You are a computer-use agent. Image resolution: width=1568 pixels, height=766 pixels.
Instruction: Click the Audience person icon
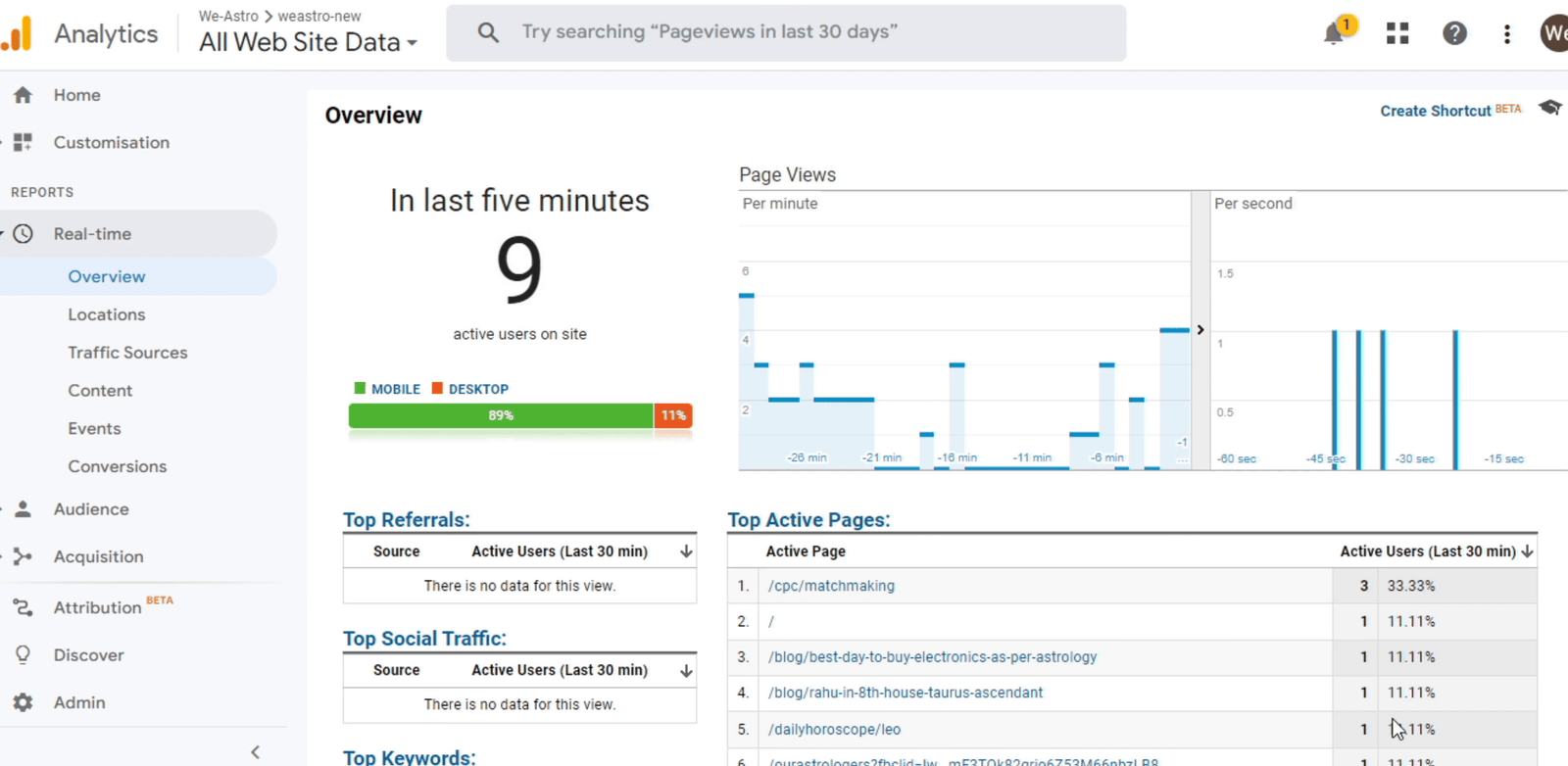pyautogui.click(x=23, y=509)
